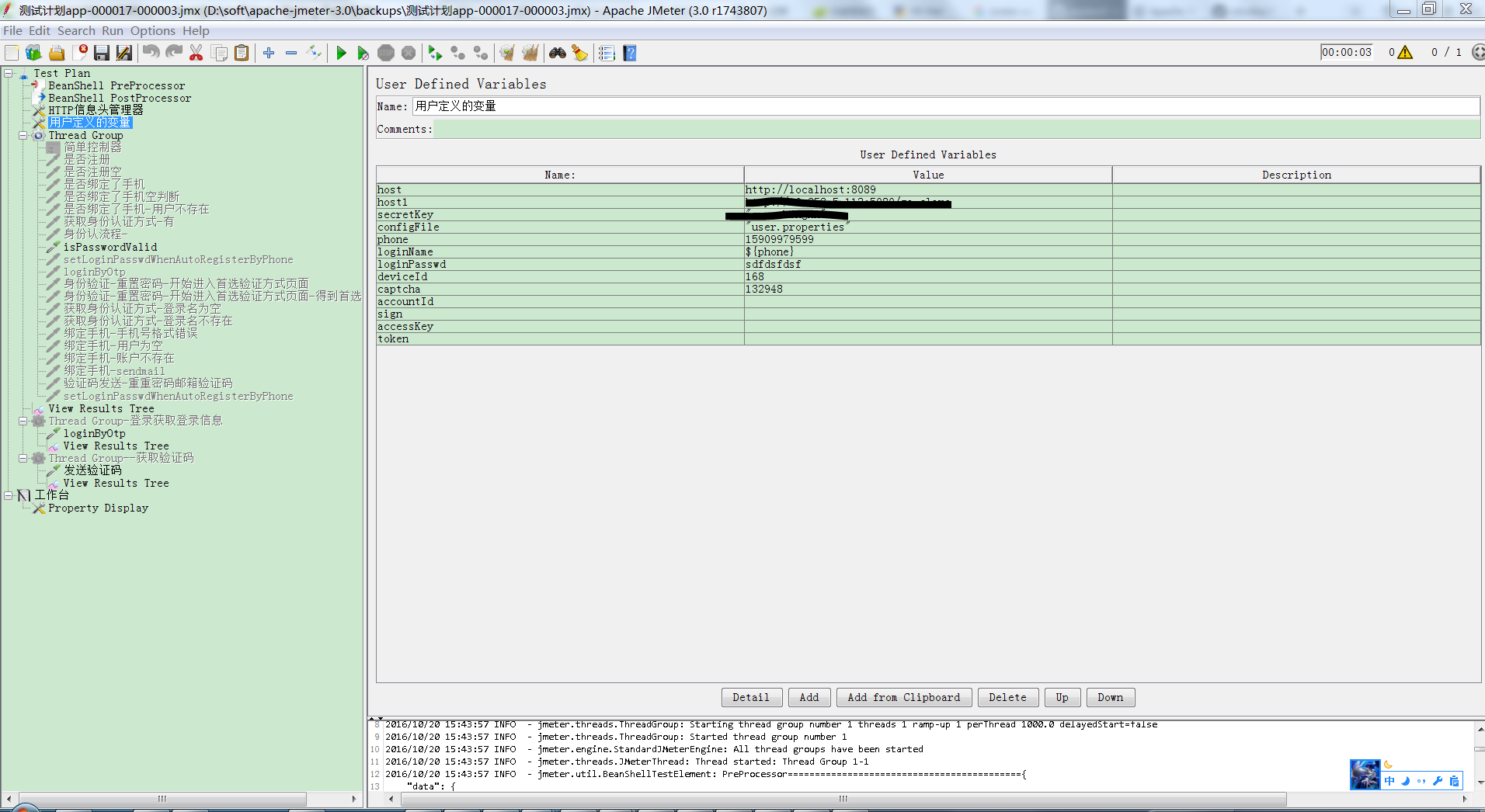Click the warning triangle error counter icon
1485x812 pixels.
[x=1405, y=52]
